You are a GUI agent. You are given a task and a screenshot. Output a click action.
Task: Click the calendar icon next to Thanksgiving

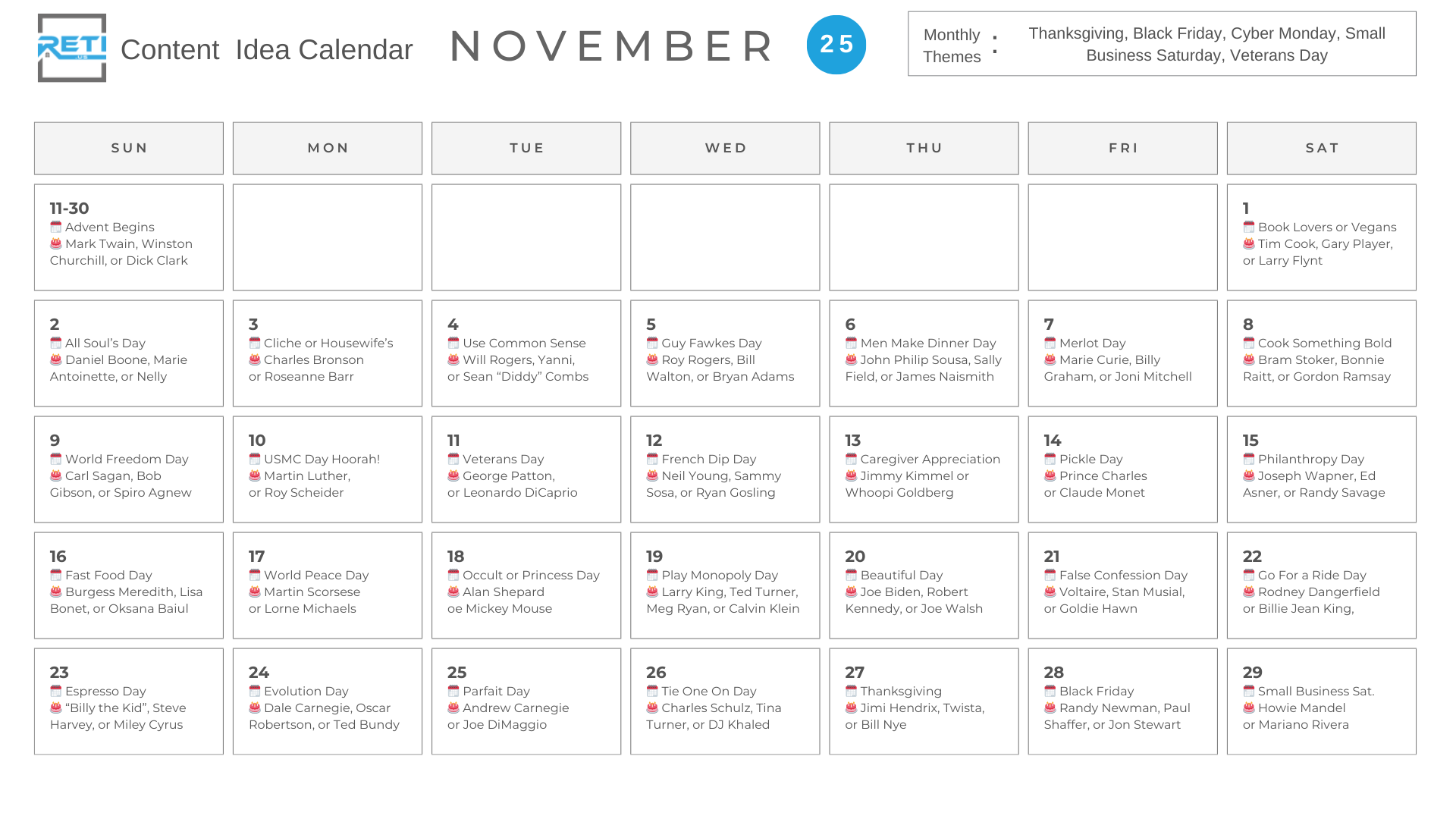pyautogui.click(x=851, y=691)
